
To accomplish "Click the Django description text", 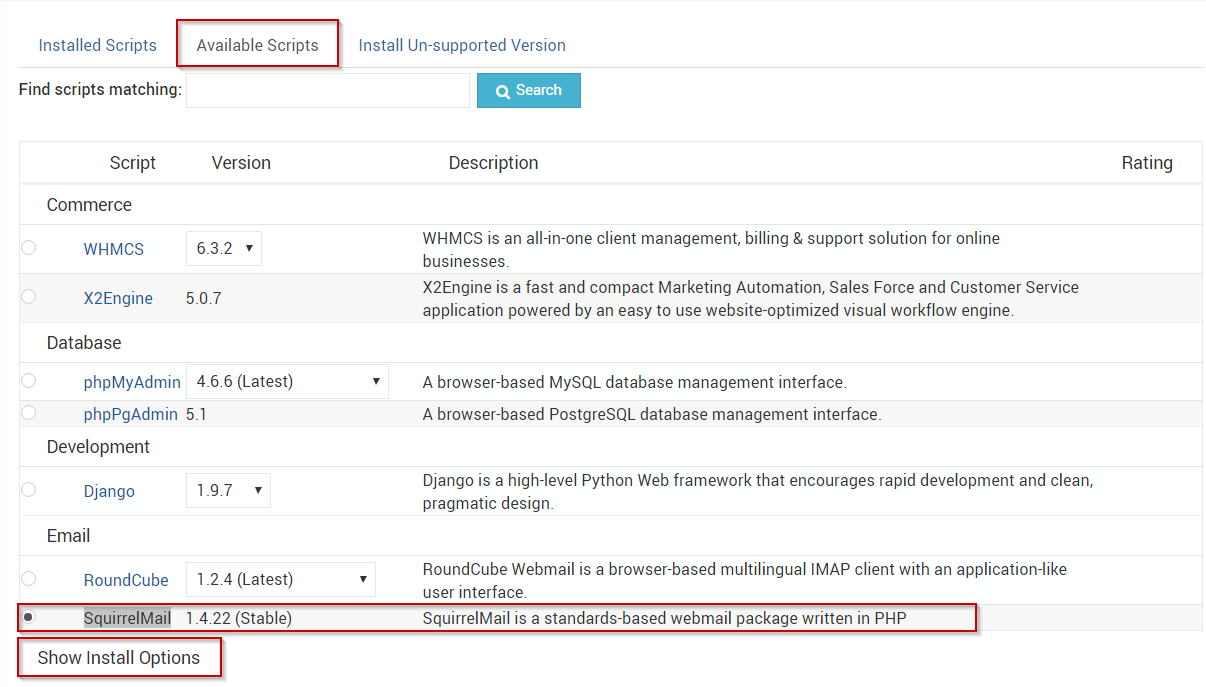I will coord(758,491).
